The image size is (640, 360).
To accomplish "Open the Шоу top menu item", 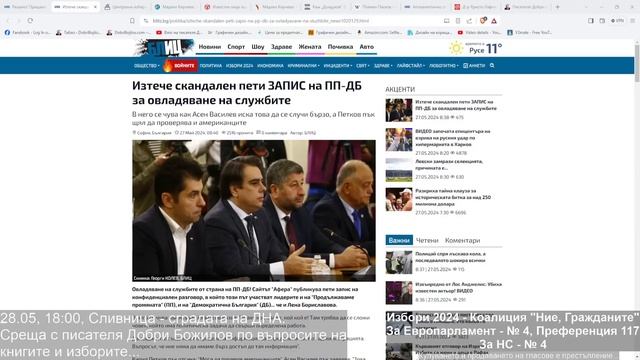I will (x=258, y=47).
